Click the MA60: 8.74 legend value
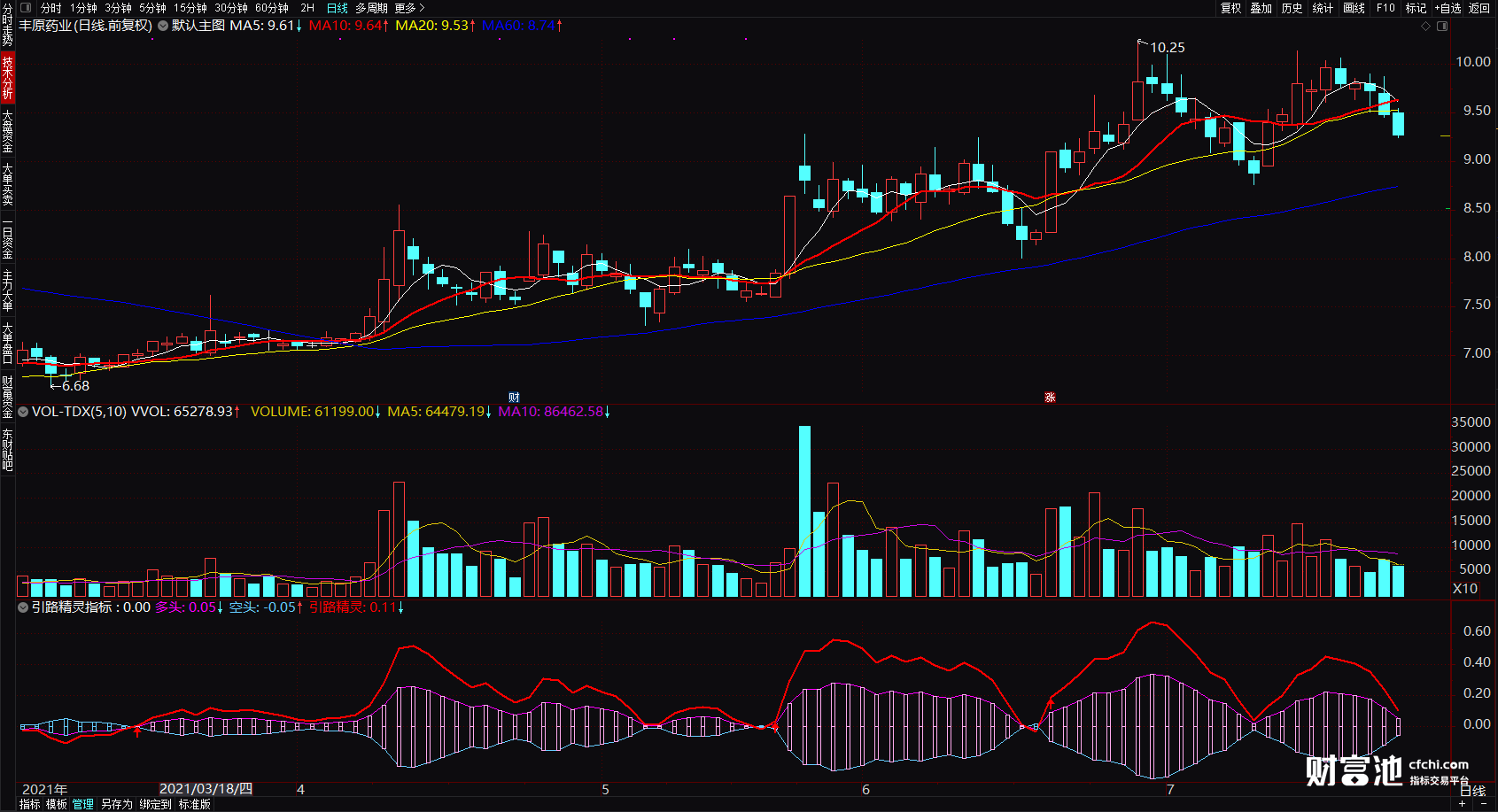This screenshot has height=812, width=1498. click(x=522, y=26)
